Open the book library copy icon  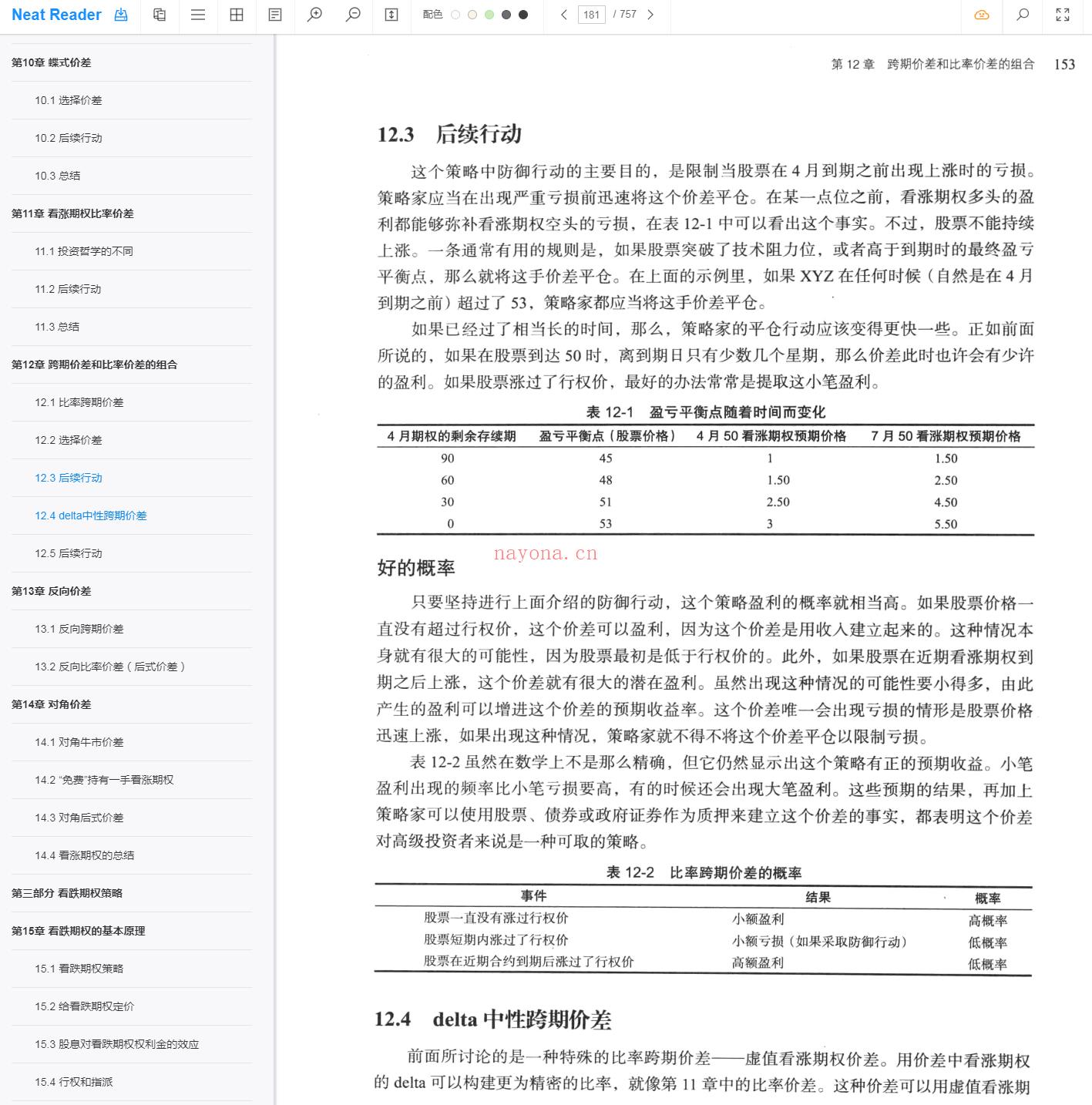pyautogui.click(x=160, y=15)
